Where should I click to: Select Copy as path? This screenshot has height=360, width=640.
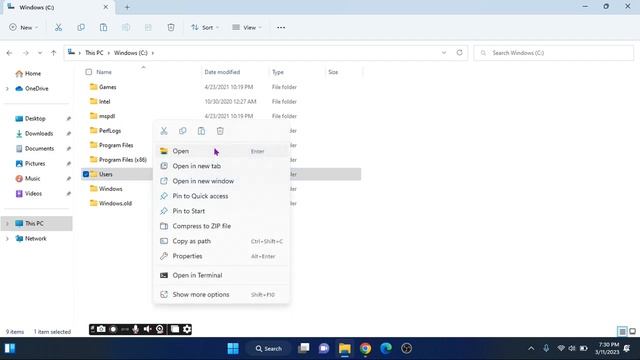(221, 241)
